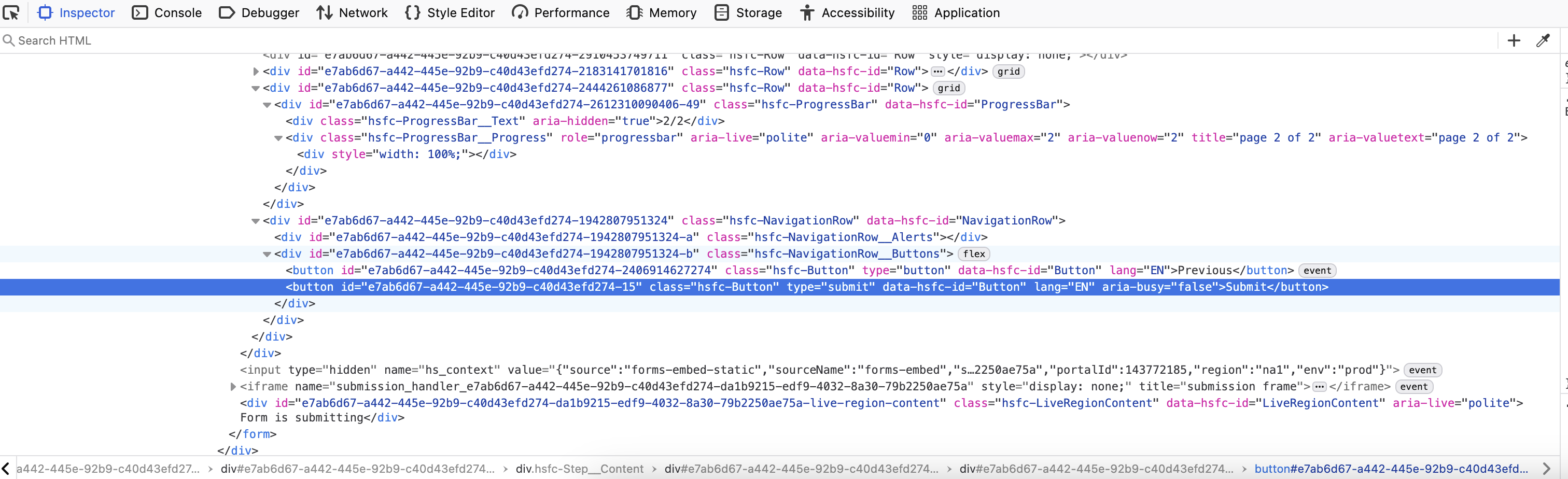
Task: Expand the submission_handler iframe node
Action: pos(232,387)
